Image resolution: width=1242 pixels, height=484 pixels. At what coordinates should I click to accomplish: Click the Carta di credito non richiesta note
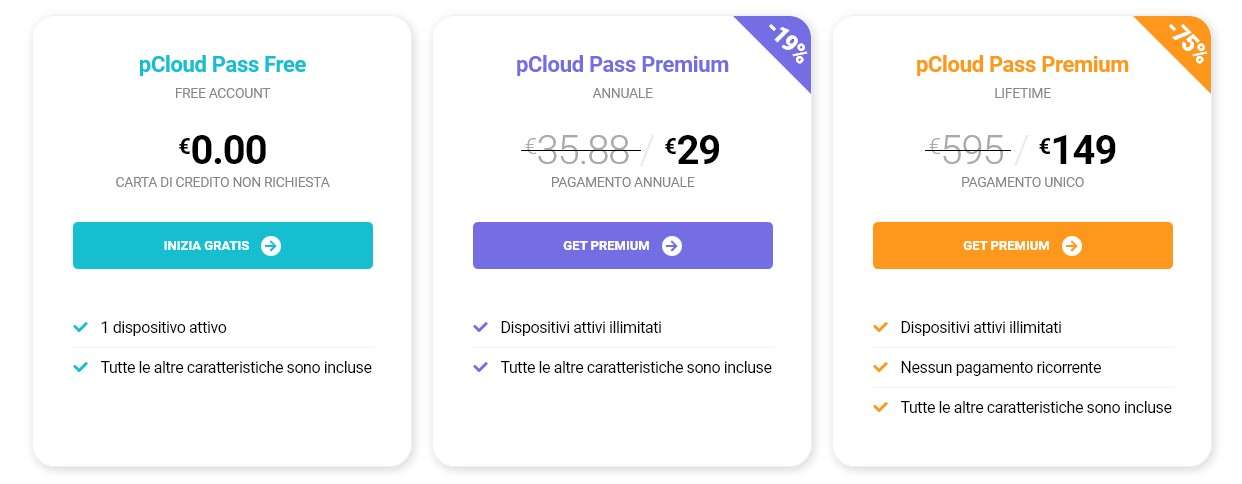222,183
